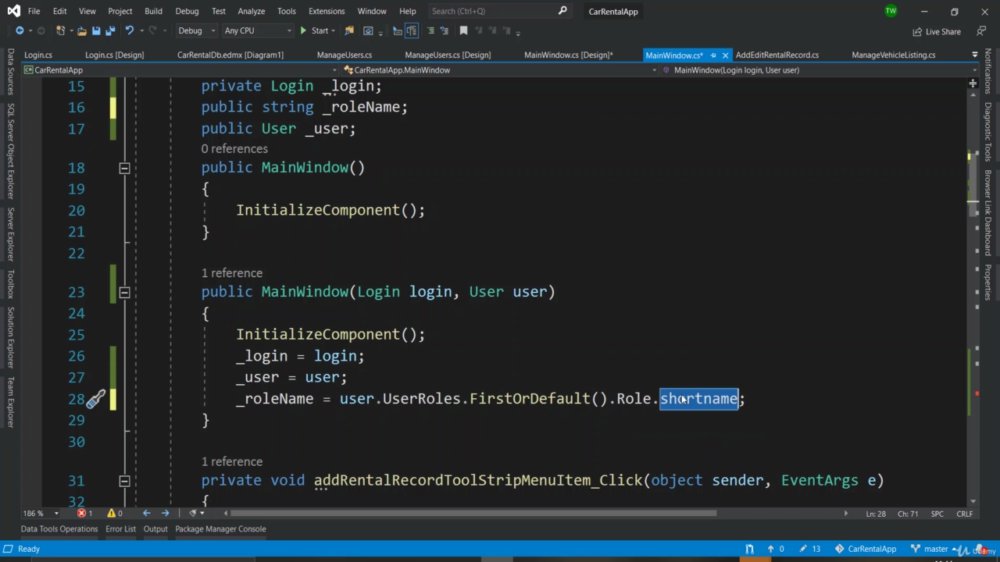Click the CarRentalApp repository in status bar
This screenshot has width=1000, height=562.
click(865, 549)
